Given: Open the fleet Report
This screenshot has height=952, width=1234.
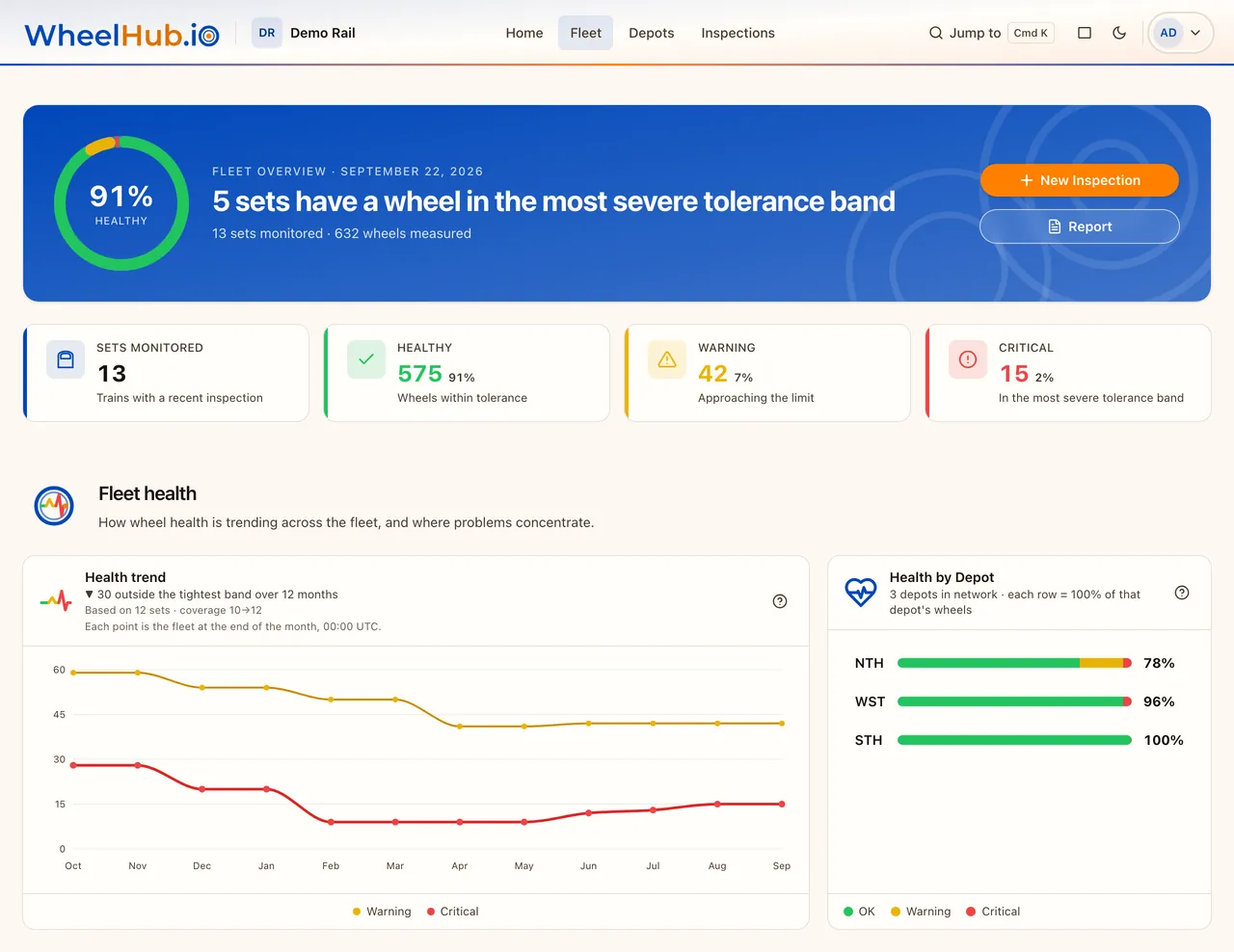Looking at the screenshot, I should (x=1080, y=226).
